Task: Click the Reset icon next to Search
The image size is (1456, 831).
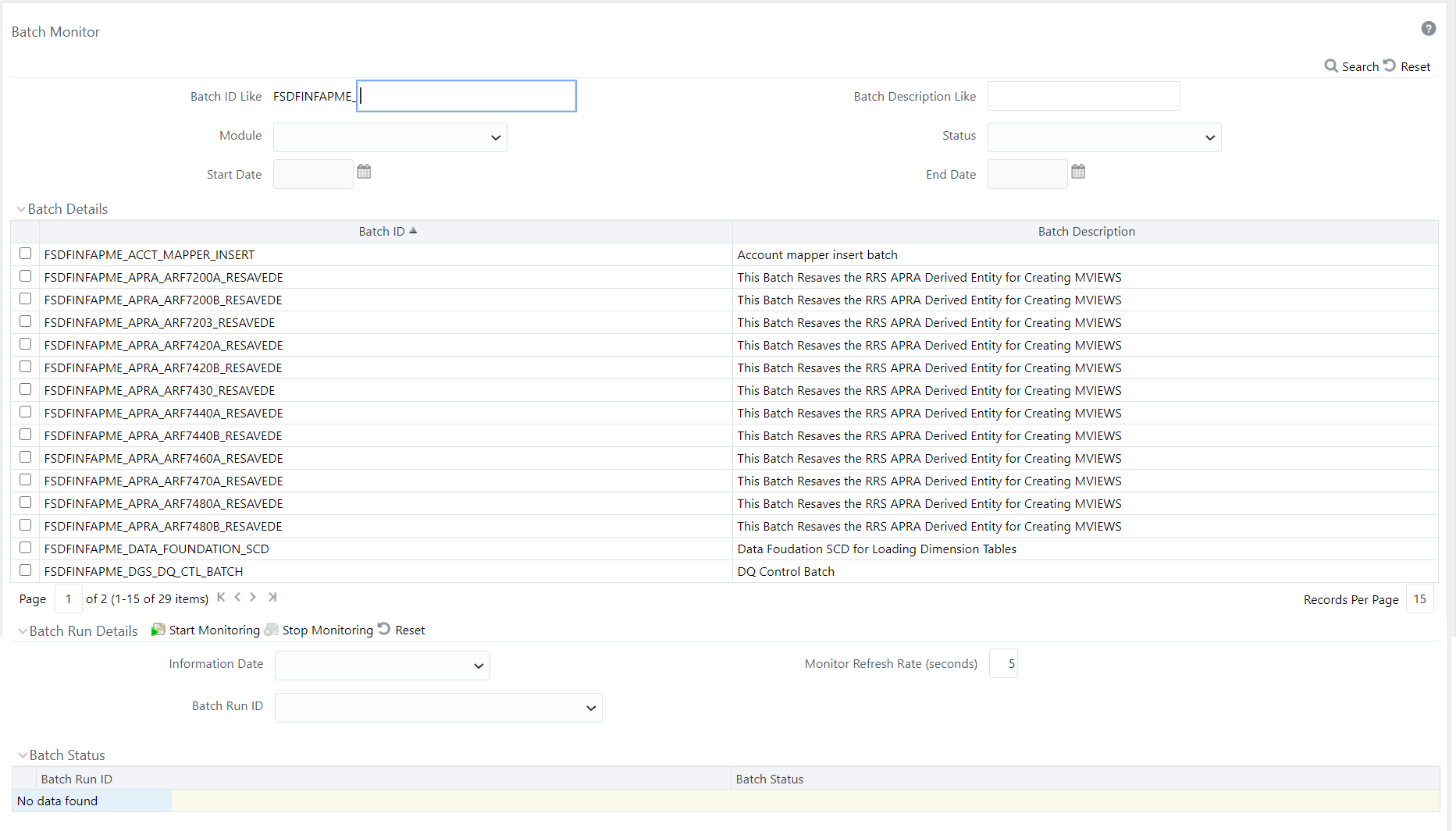Action: (1390, 66)
